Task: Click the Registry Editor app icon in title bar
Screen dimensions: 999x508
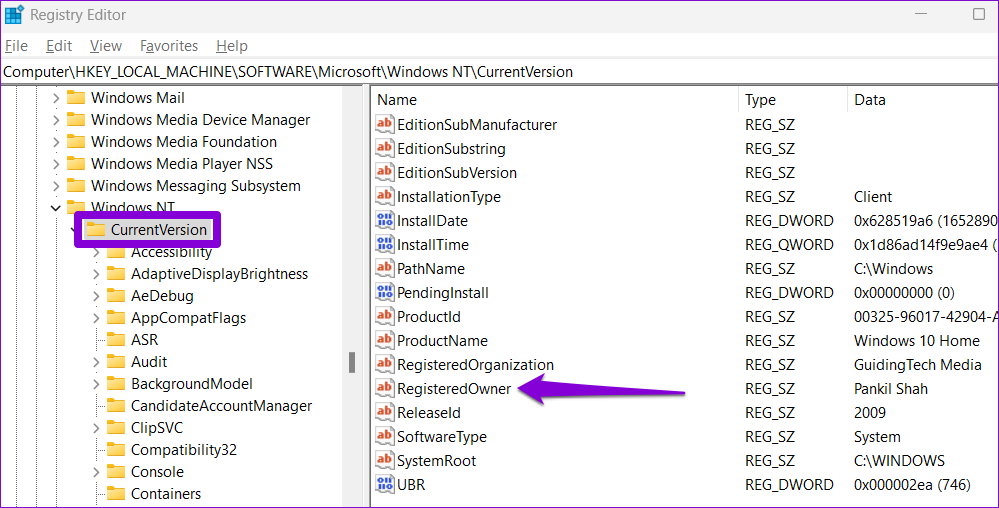Action: [x=14, y=15]
